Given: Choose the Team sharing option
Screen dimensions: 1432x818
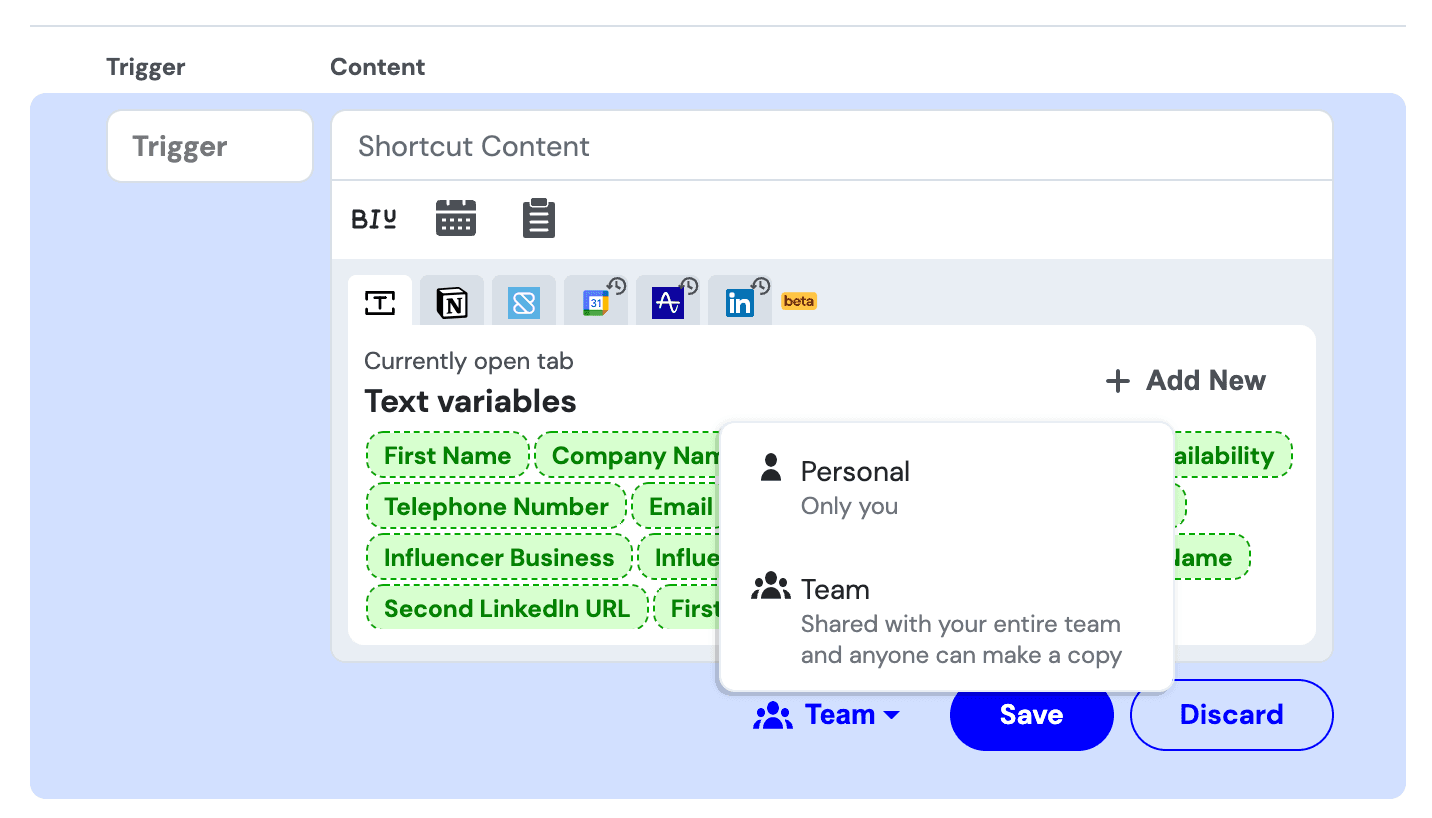Looking at the screenshot, I should [836, 589].
